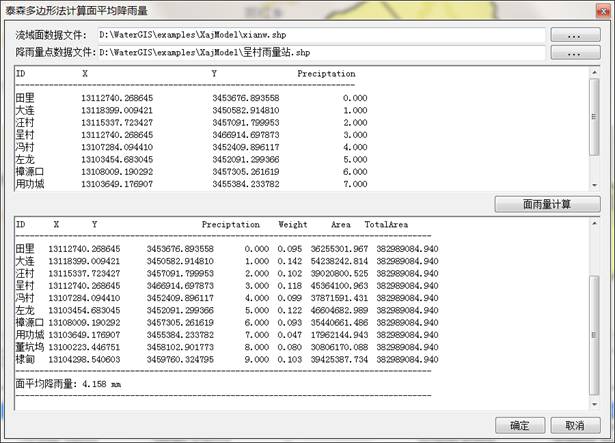Click the 面平均降雨量: 4.158 mm result line
The image size is (615, 443).
(x=68, y=384)
